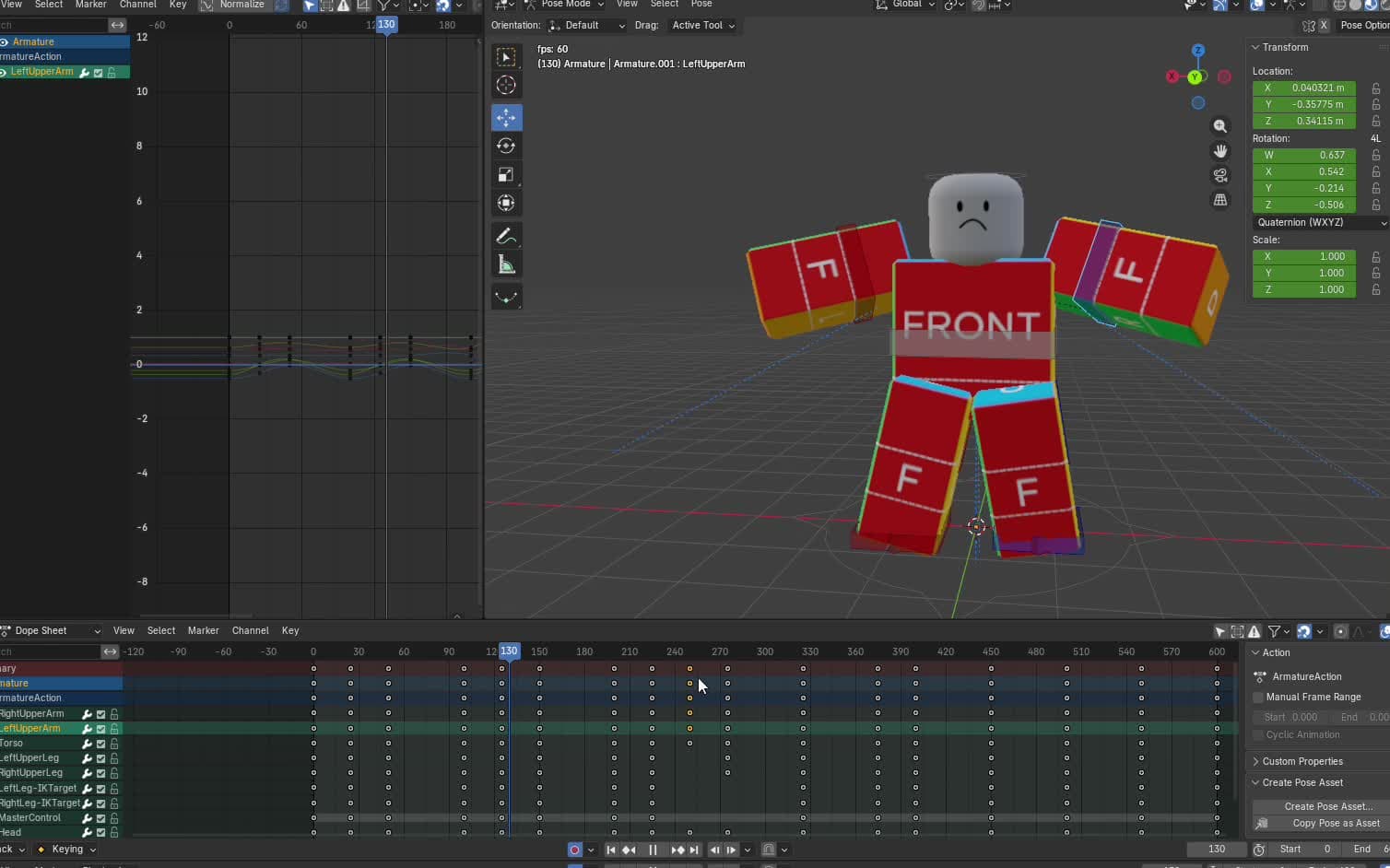Click the Create Pose Asset... button
1390x868 pixels.
[1321, 806]
